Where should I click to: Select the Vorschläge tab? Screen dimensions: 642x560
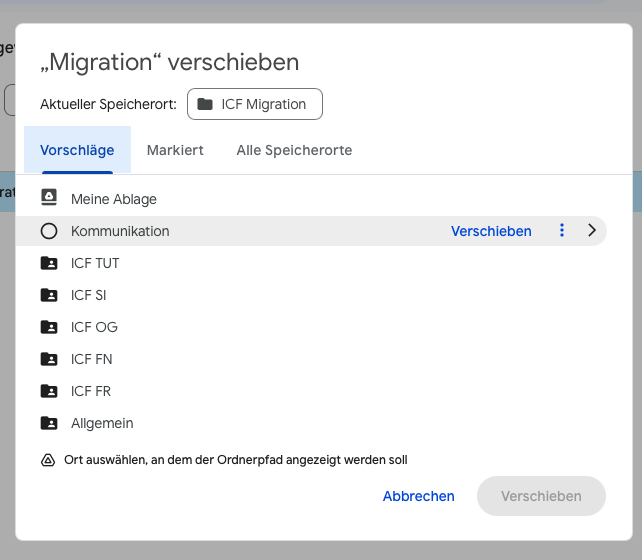click(77, 150)
